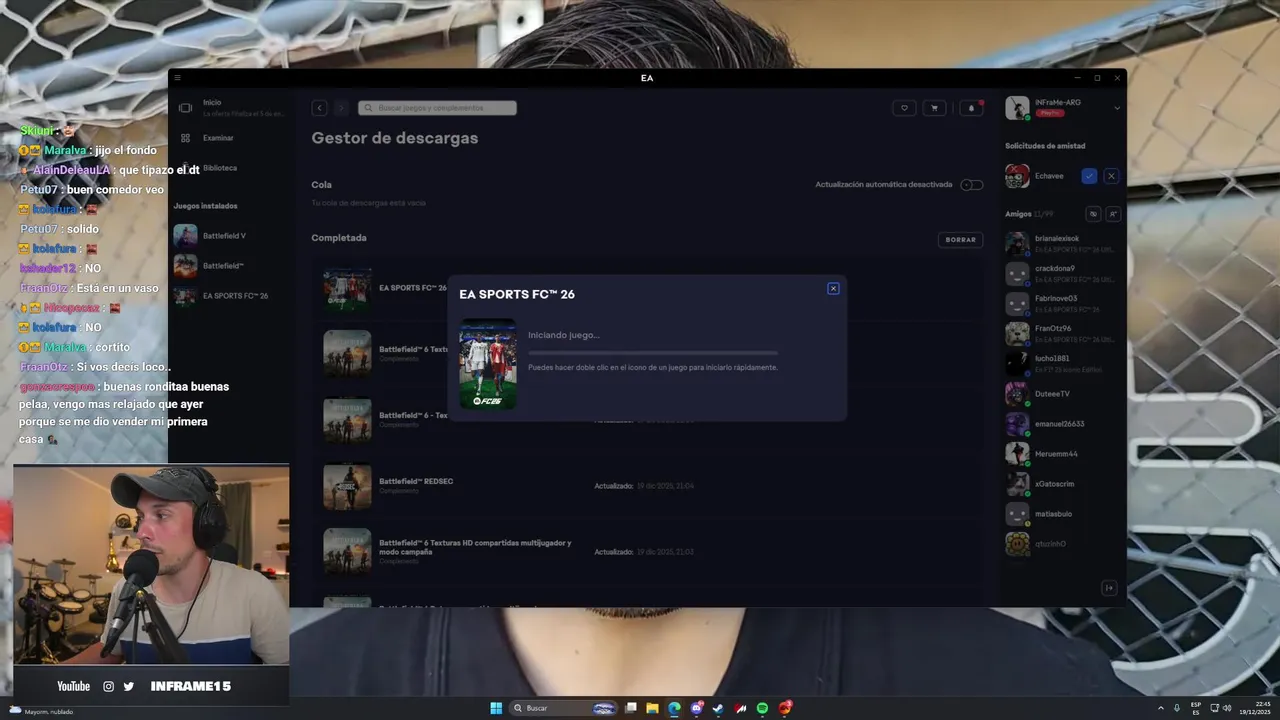
Task: Open friend DuteeeTV
Action: [x=1062, y=394]
